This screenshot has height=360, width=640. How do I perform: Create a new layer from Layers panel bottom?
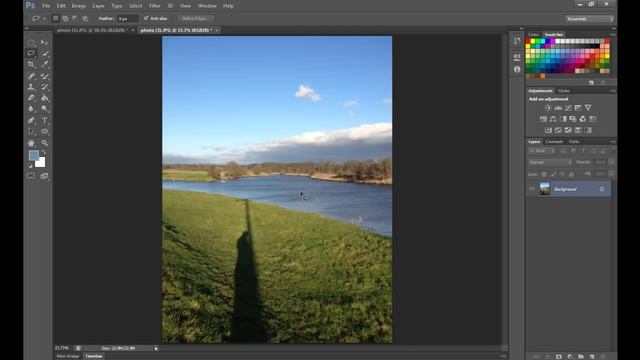coord(592,356)
